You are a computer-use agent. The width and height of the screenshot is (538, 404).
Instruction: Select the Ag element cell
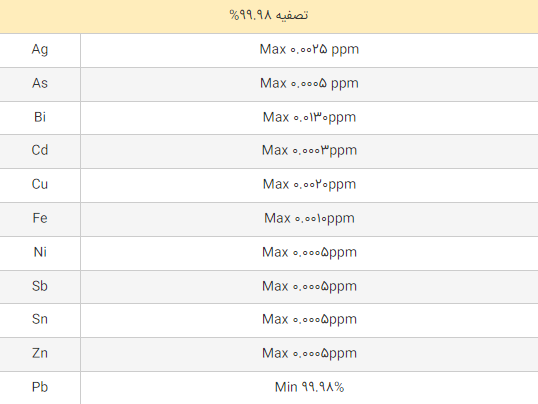pos(40,50)
